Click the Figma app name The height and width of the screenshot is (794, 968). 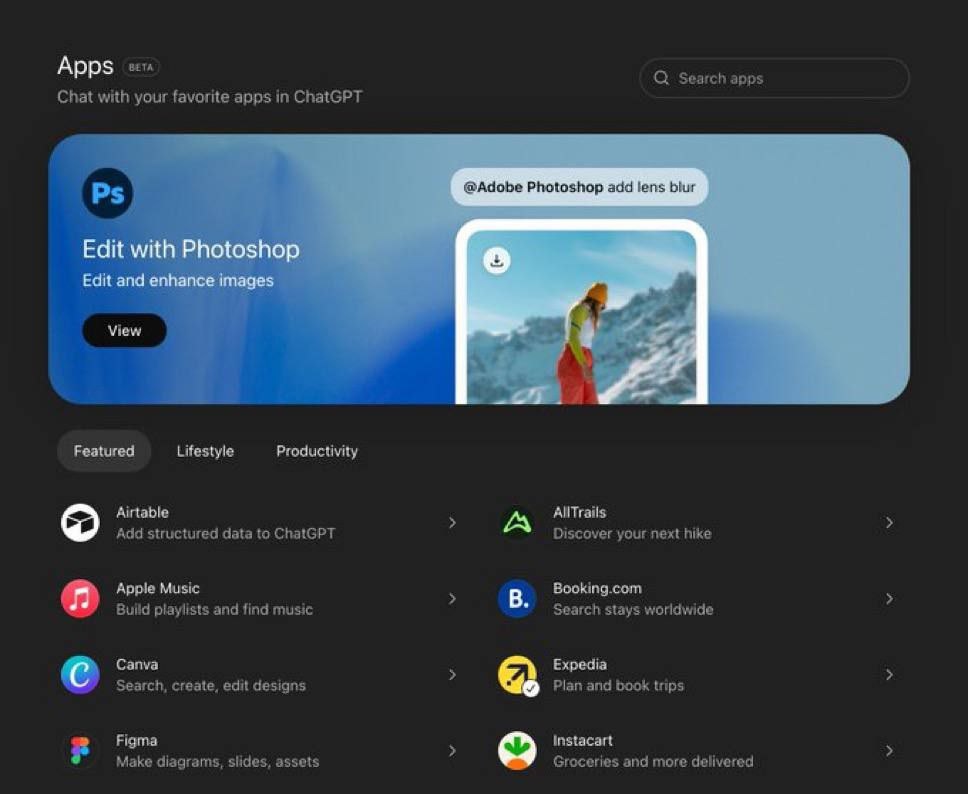pyautogui.click(x=136, y=740)
